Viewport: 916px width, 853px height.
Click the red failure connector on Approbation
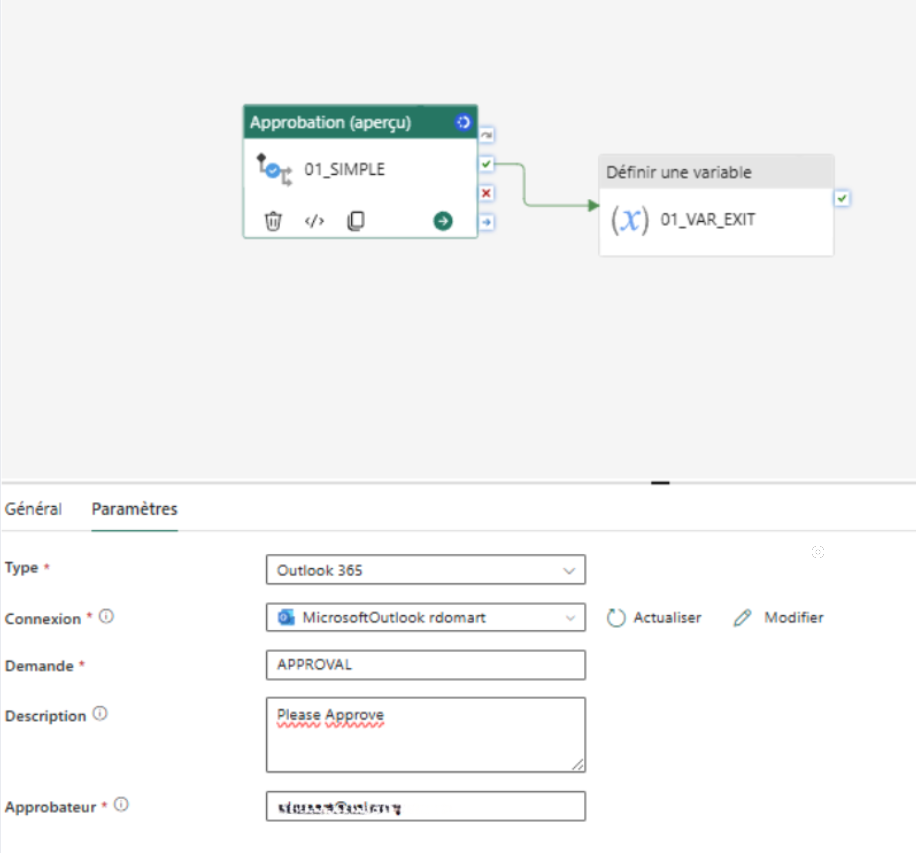pos(487,193)
